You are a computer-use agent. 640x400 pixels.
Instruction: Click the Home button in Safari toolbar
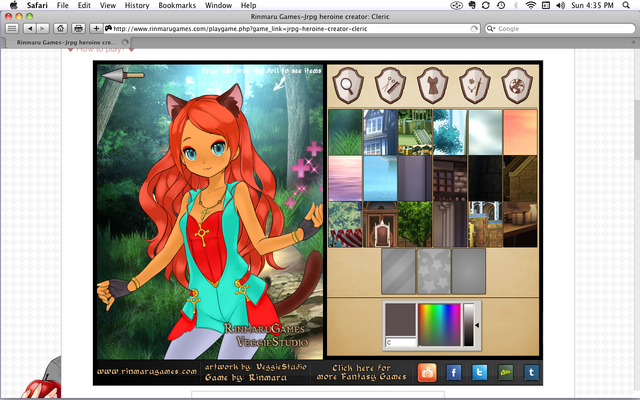coord(60,29)
